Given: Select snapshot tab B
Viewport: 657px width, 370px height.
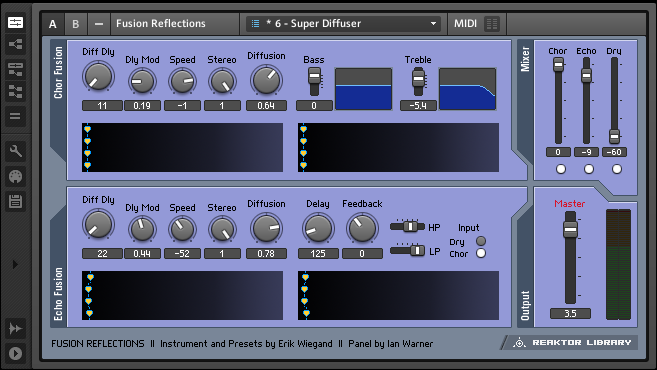Looking at the screenshot, I should [75, 24].
